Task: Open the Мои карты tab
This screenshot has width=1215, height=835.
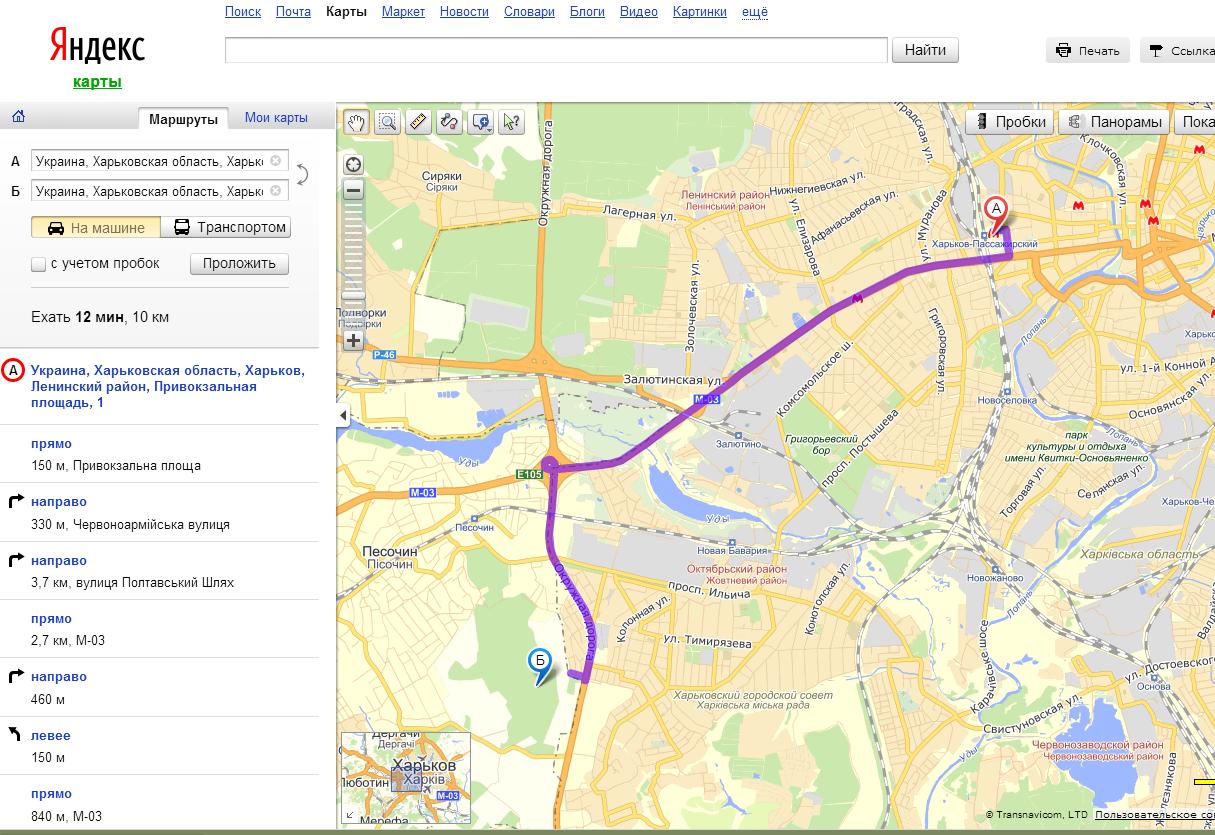Action: [276, 117]
